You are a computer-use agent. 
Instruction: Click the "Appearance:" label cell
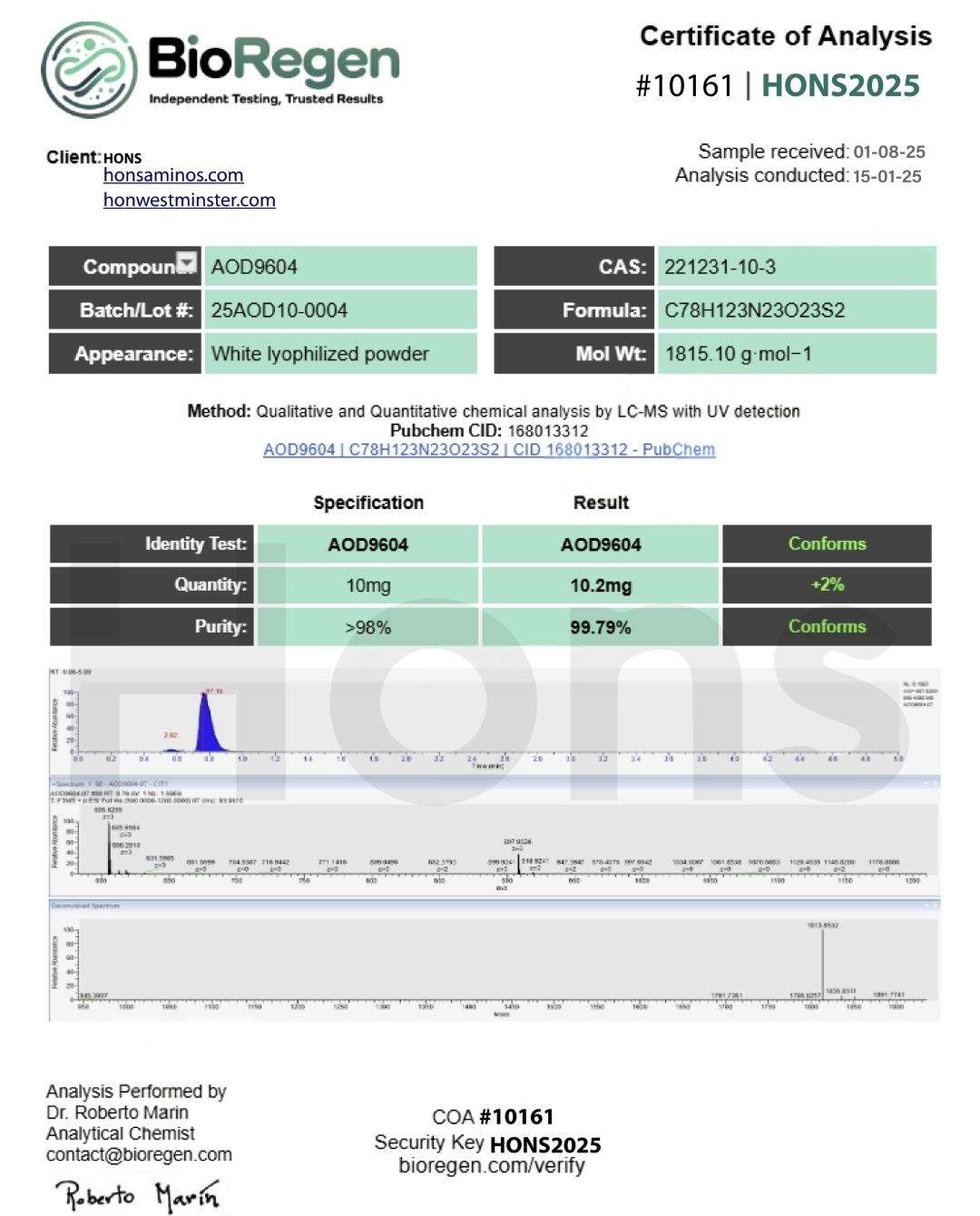click(125, 354)
